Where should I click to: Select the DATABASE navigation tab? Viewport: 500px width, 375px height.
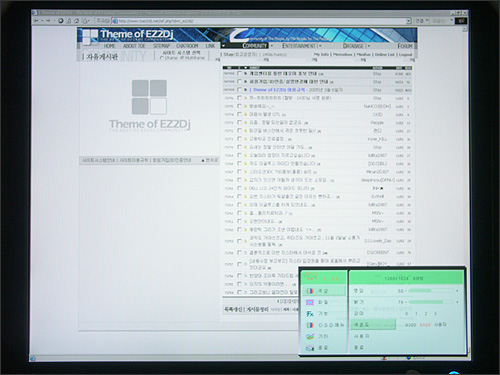353,46
